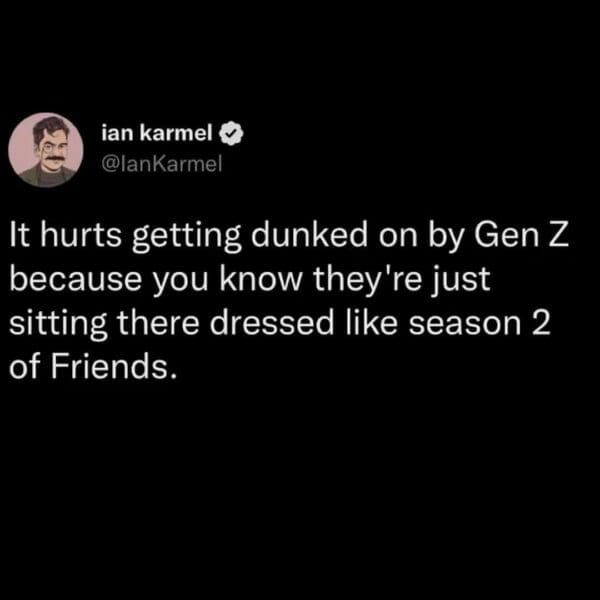Click the word 'they're' in the tweet
This screenshot has height=600, width=600.
pyautogui.click(x=368, y=280)
